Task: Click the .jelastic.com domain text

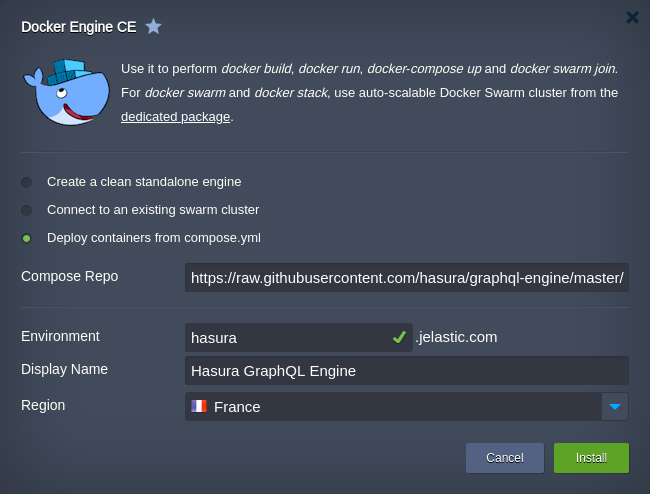Action: 456,337
